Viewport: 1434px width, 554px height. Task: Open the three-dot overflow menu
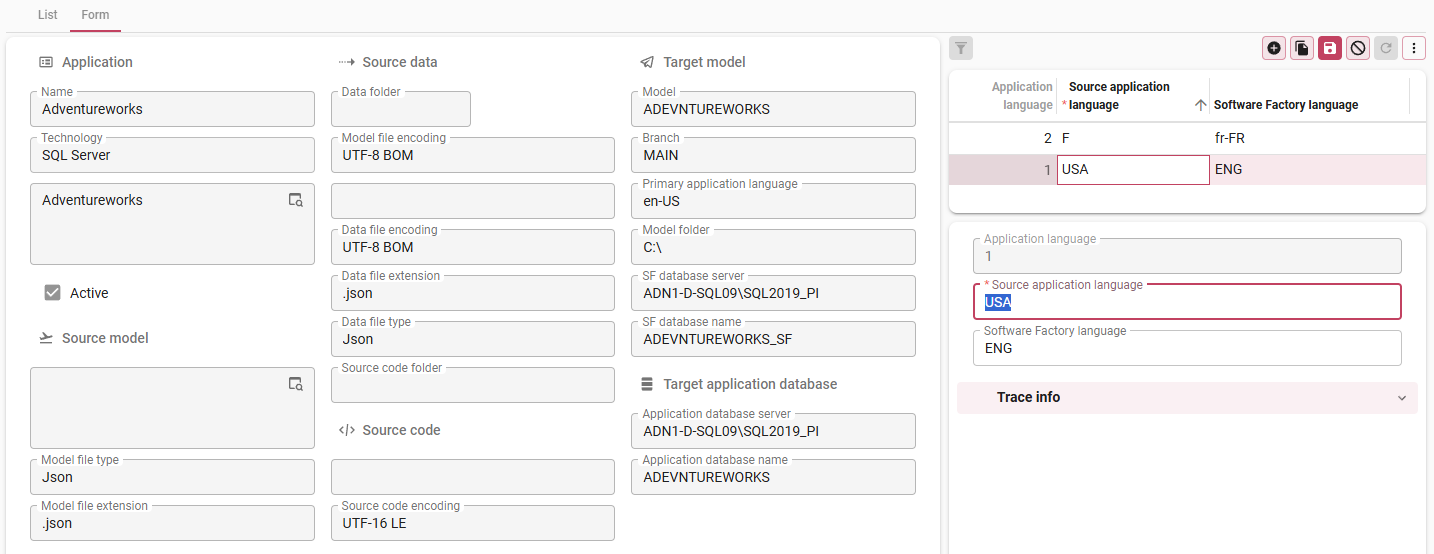pyautogui.click(x=1413, y=48)
